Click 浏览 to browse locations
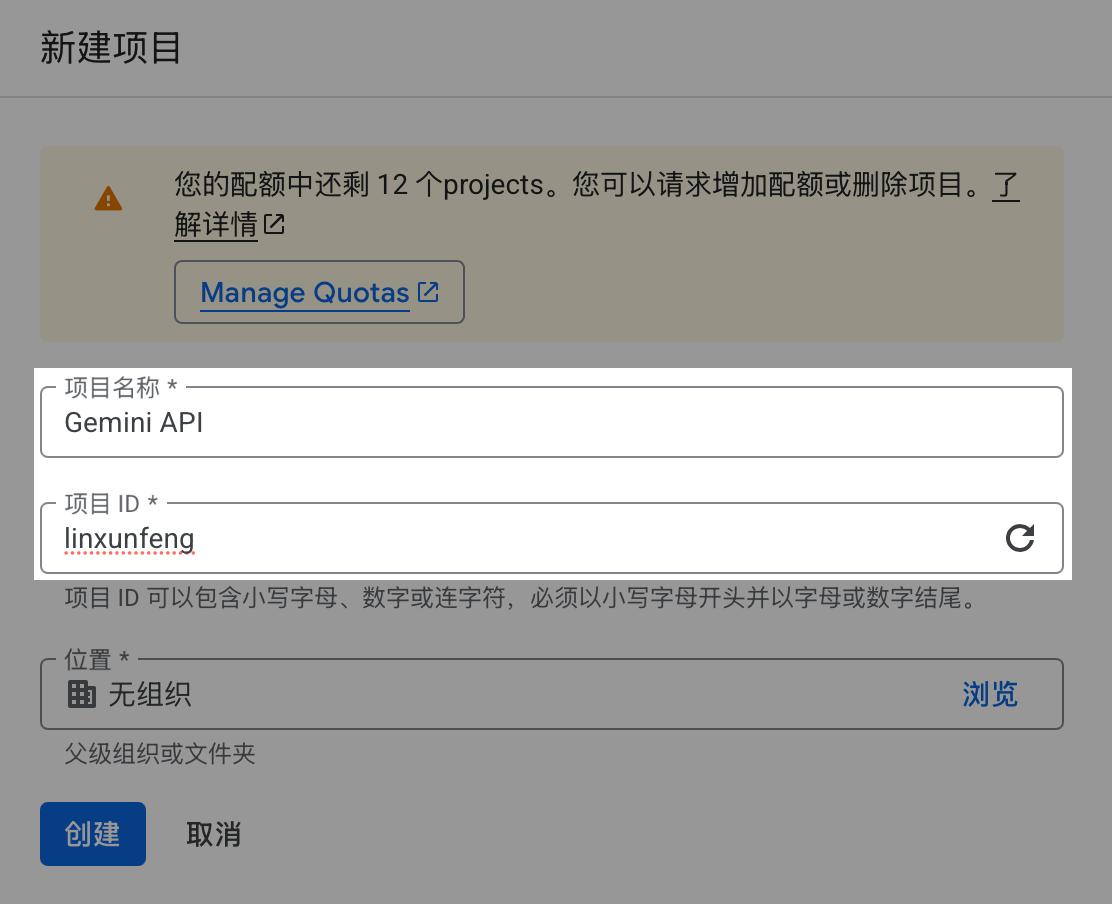1112x904 pixels. pyautogui.click(x=990, y=694)
